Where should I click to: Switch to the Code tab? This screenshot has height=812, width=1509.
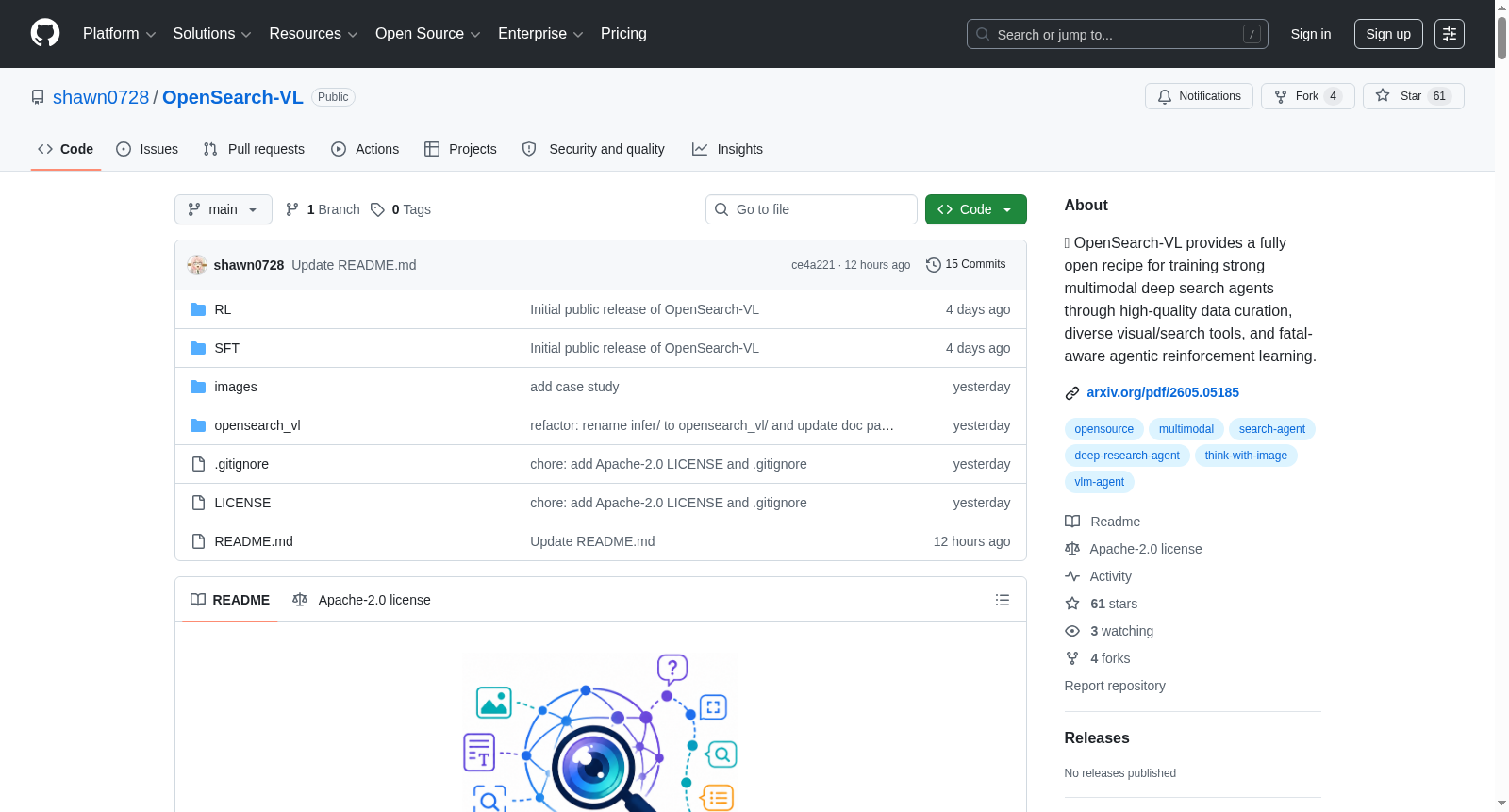[66, 149]
